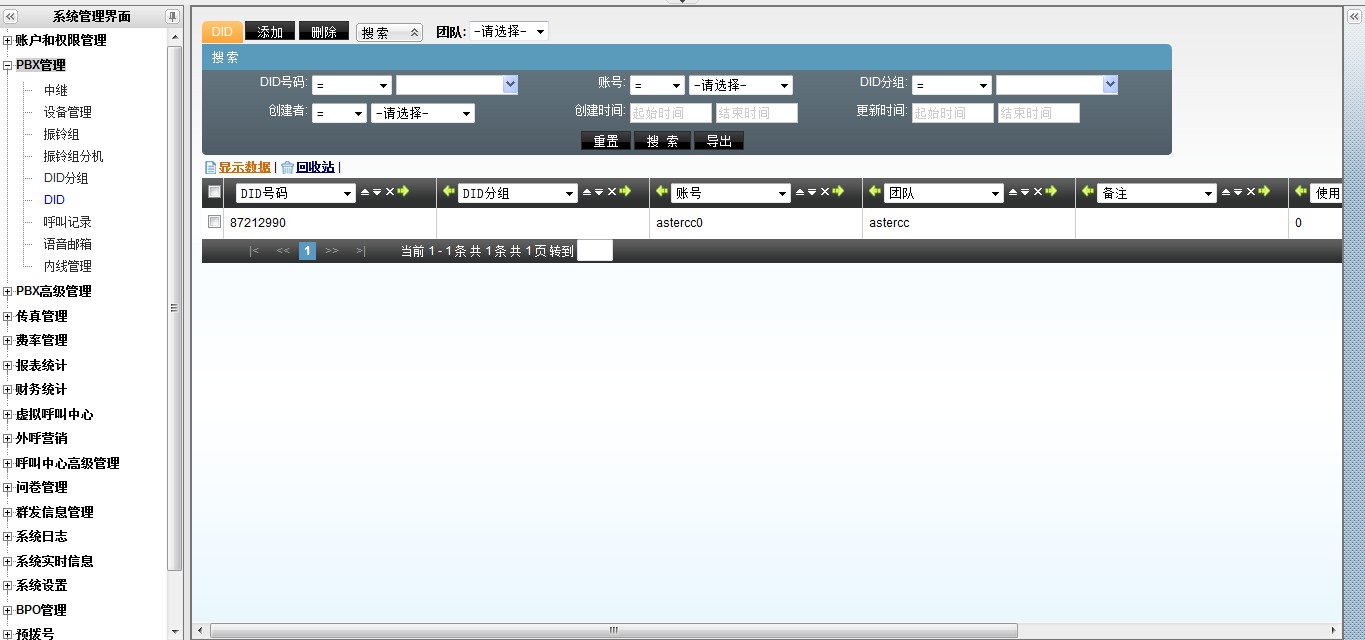Move 团队 column right with green arrow
Viewport: 1365px width, 640px height.
[1051, 192]
